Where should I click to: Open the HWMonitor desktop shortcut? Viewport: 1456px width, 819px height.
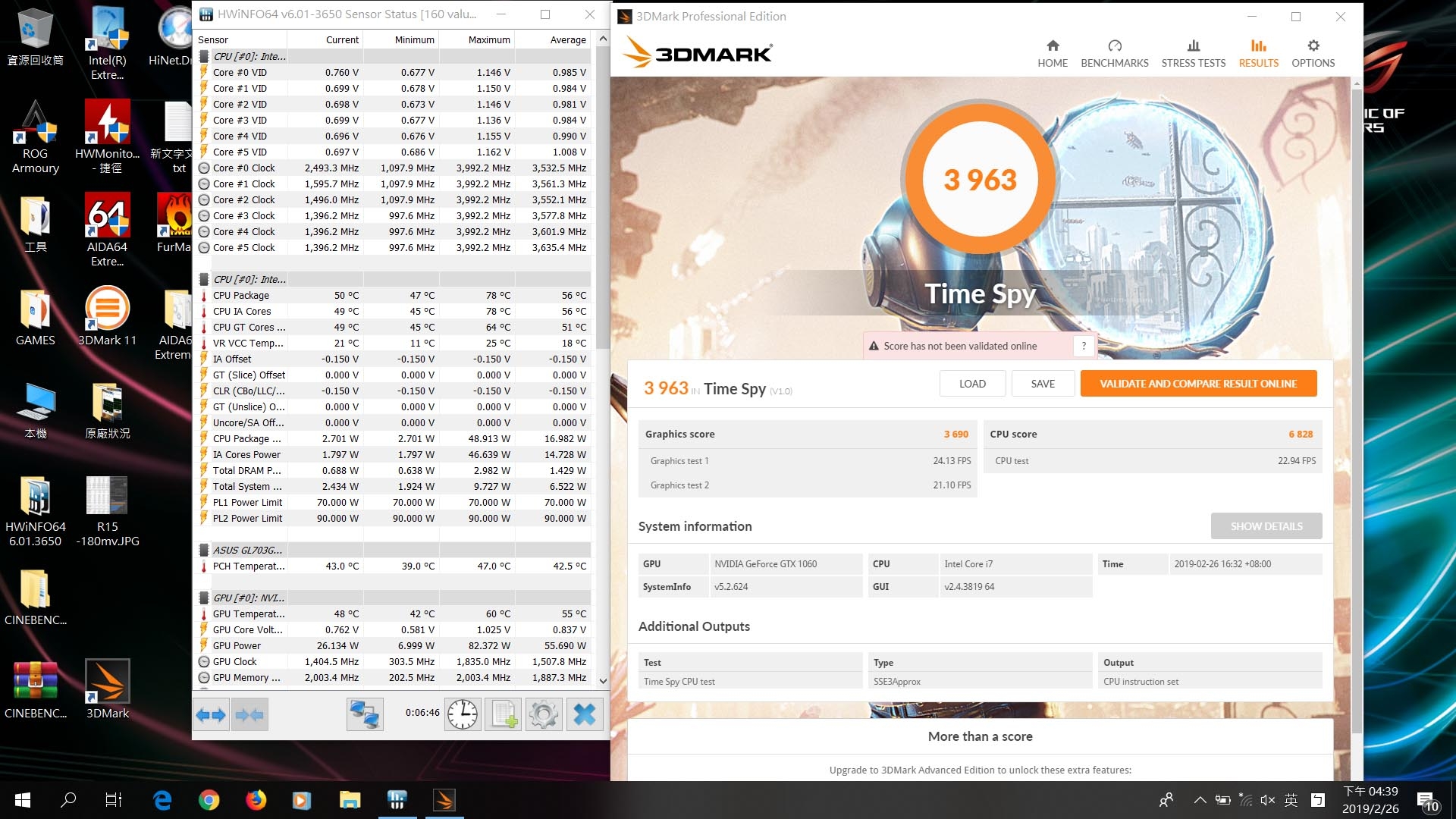click(x=107, y=138)
